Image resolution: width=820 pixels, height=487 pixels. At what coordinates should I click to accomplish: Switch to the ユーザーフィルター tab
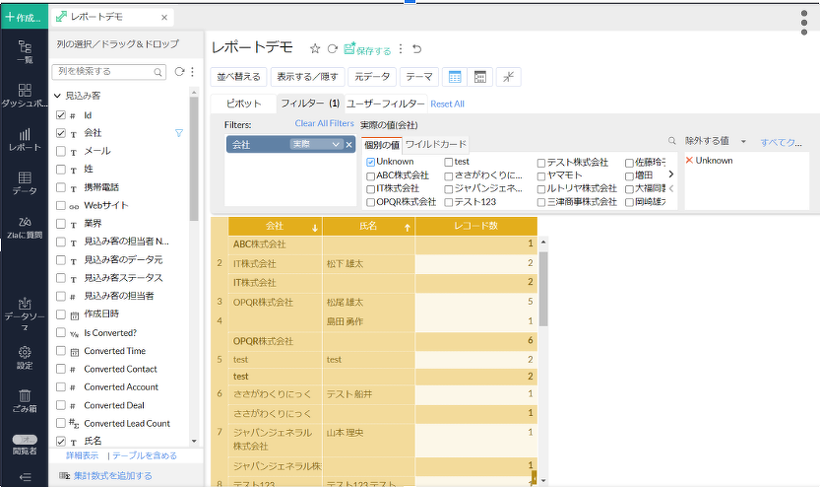pos(386,104)
